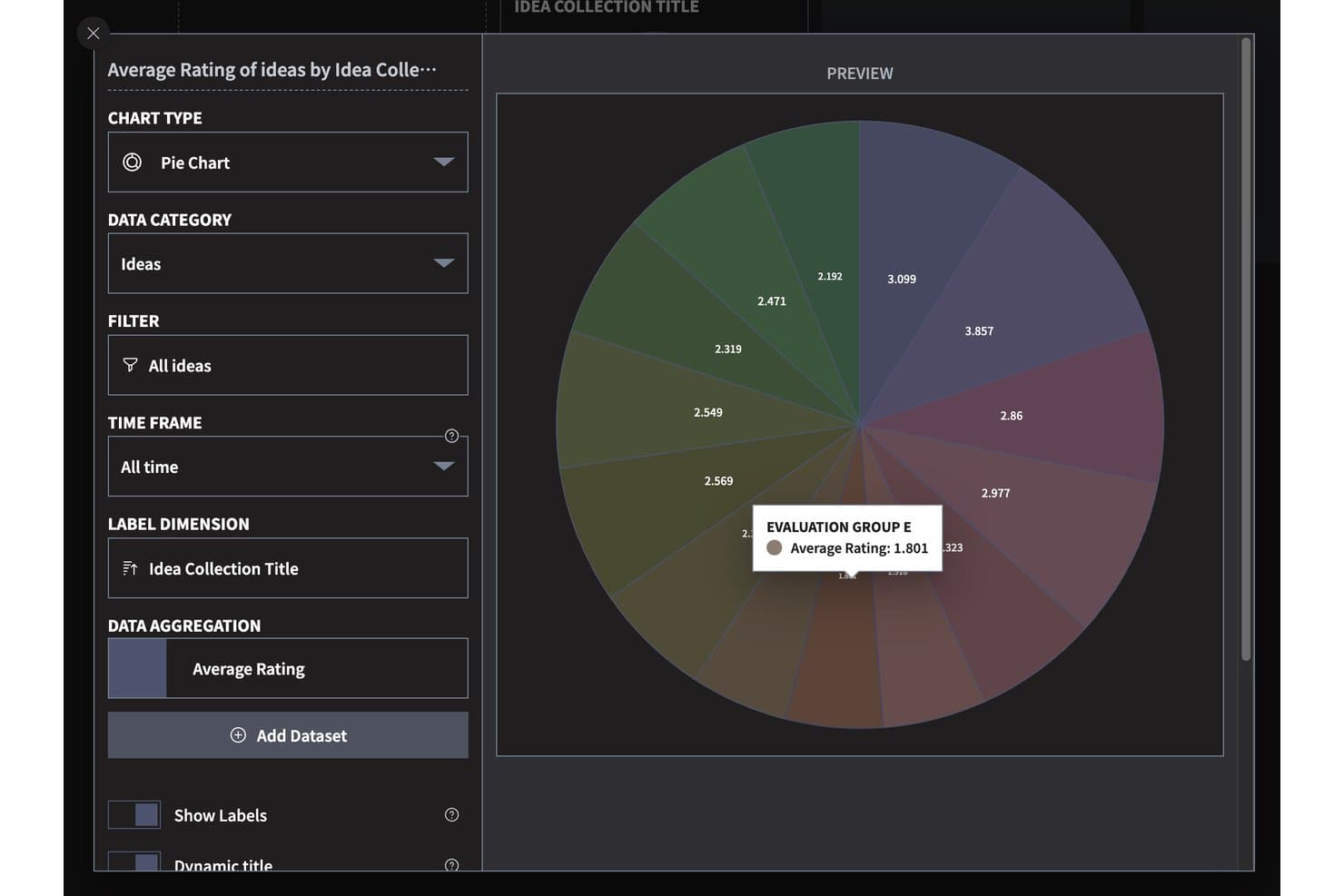This screenshot has width=1344, height=896.
Task: Open the Idea Collection Title field
Action: tap(288, 568)
